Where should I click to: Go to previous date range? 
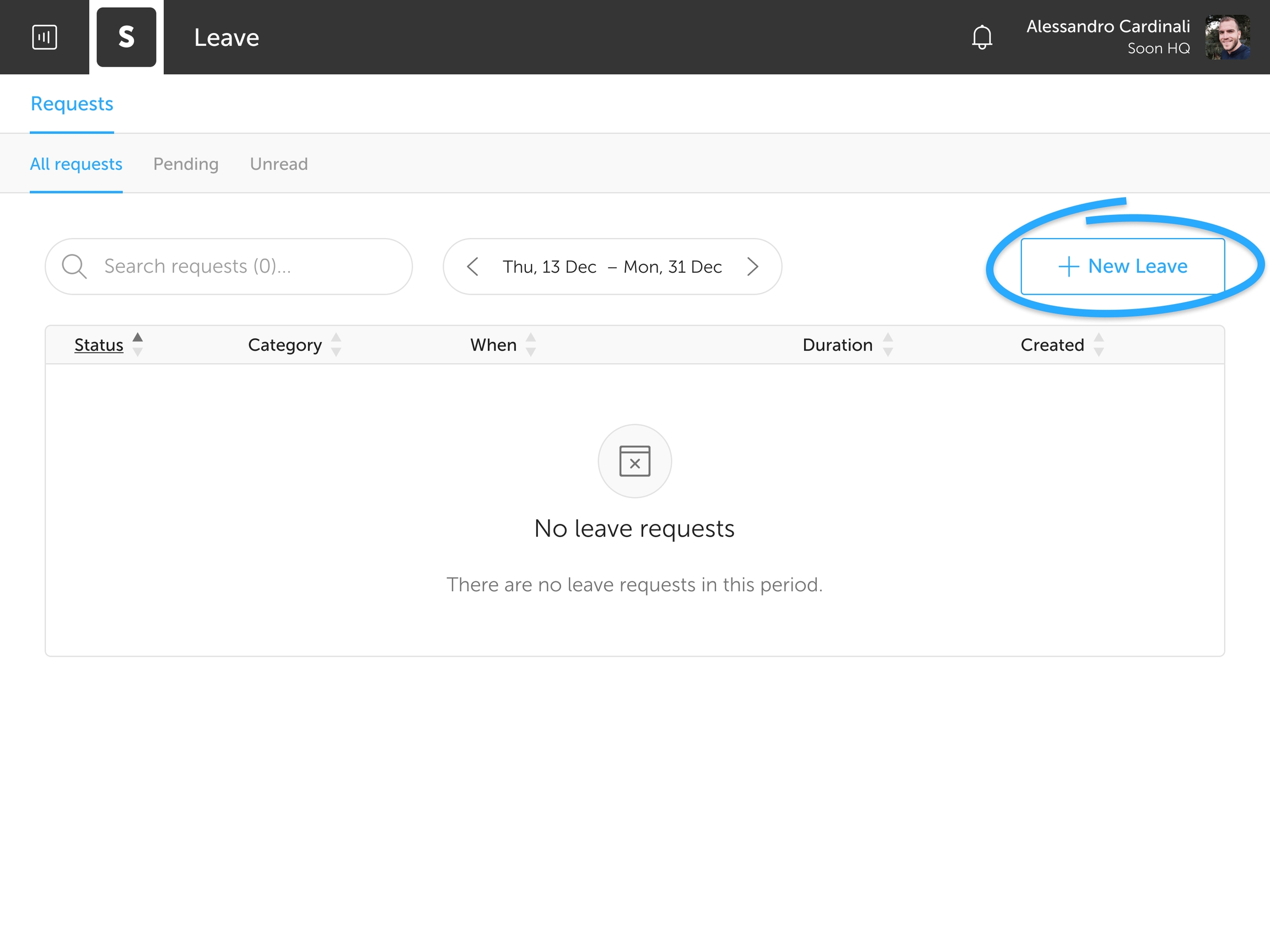[x=472, y=266]
